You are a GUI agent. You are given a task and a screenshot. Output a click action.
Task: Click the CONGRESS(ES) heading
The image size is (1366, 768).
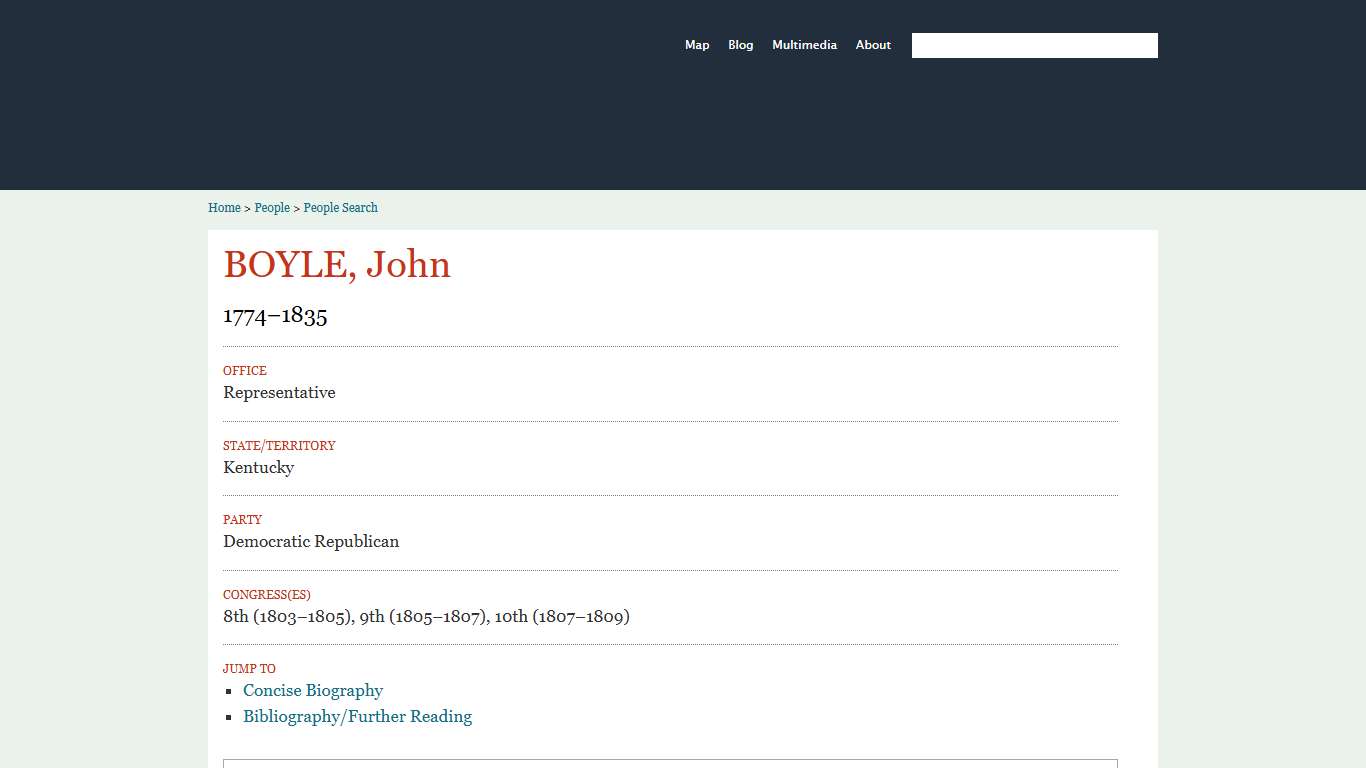coord(266,594)
